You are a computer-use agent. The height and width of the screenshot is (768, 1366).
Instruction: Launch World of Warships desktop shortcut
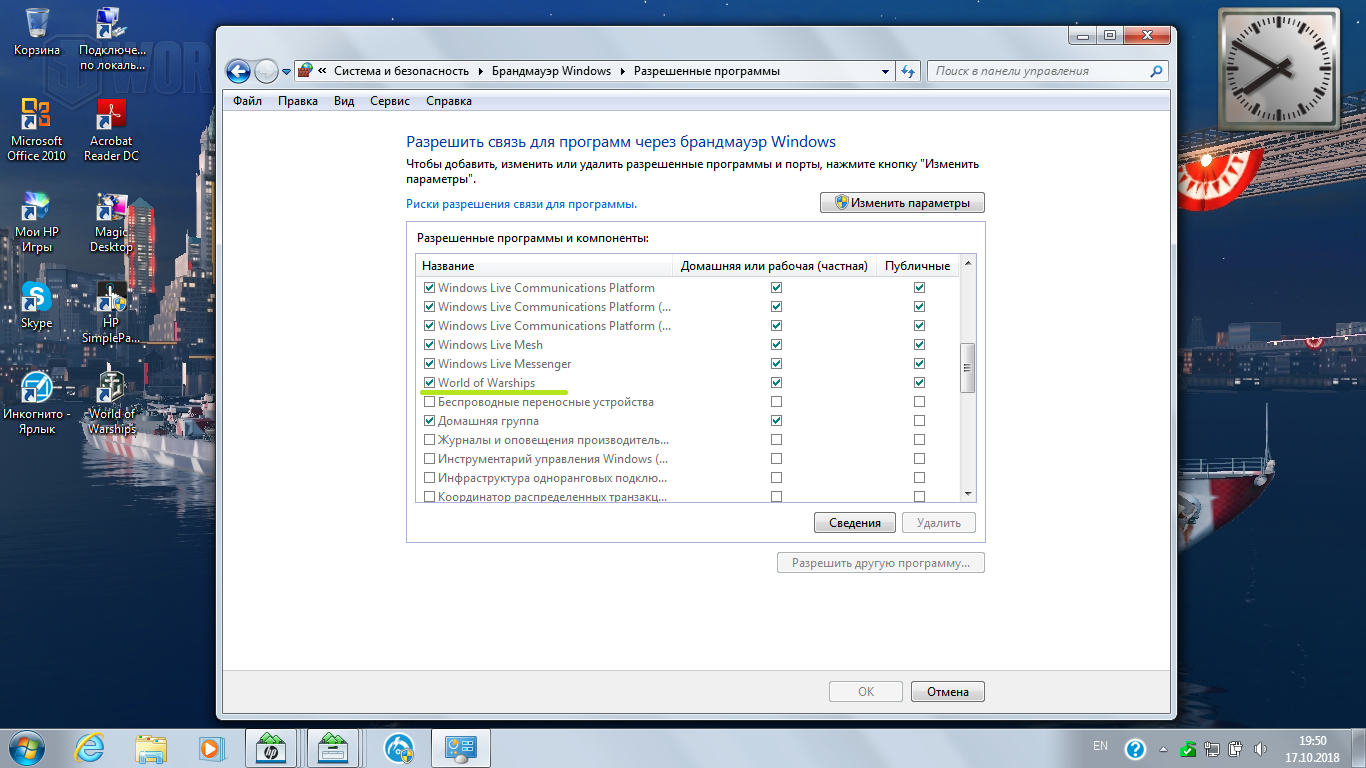(x=111, y=403)
